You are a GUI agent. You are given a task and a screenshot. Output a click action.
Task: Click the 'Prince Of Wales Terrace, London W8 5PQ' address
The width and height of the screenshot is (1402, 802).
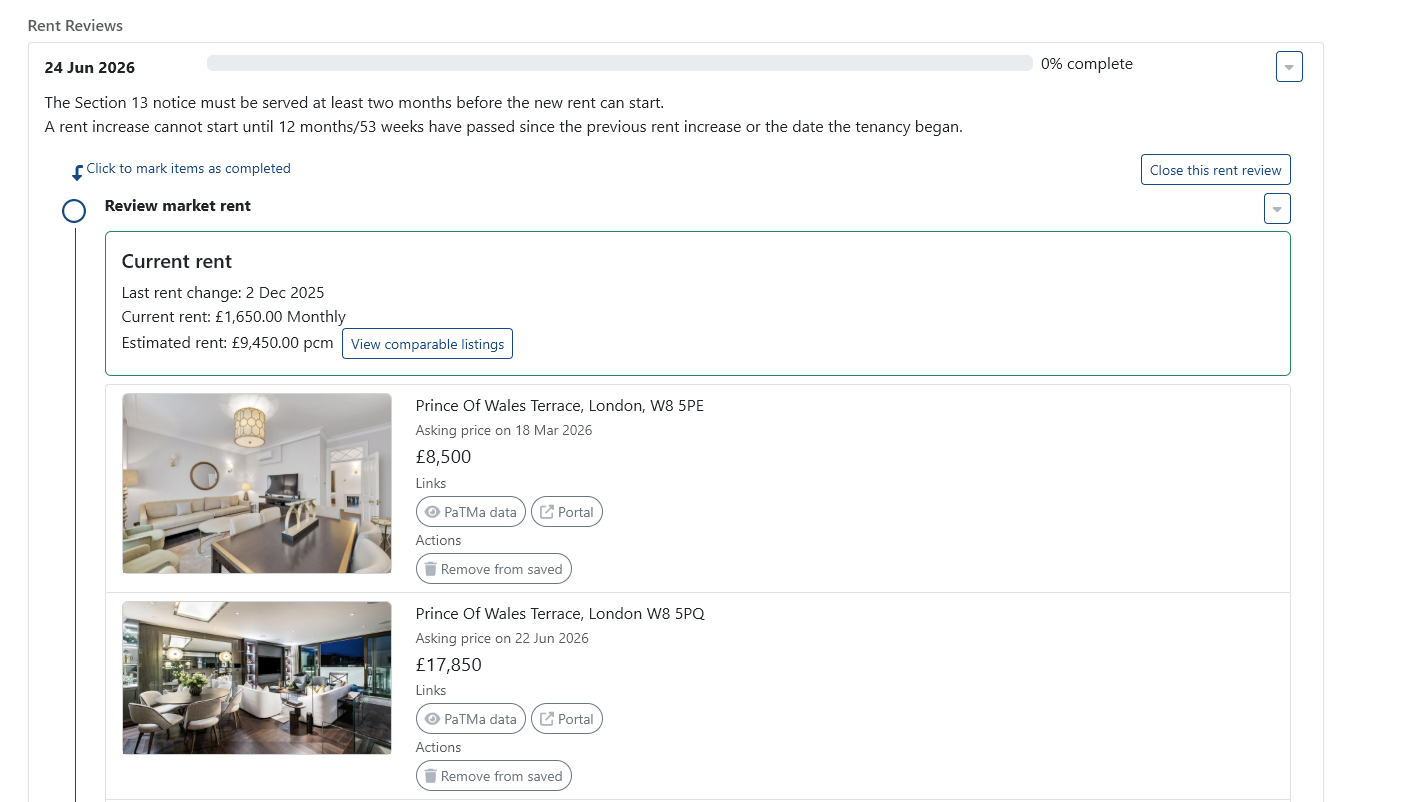point(560,613)
